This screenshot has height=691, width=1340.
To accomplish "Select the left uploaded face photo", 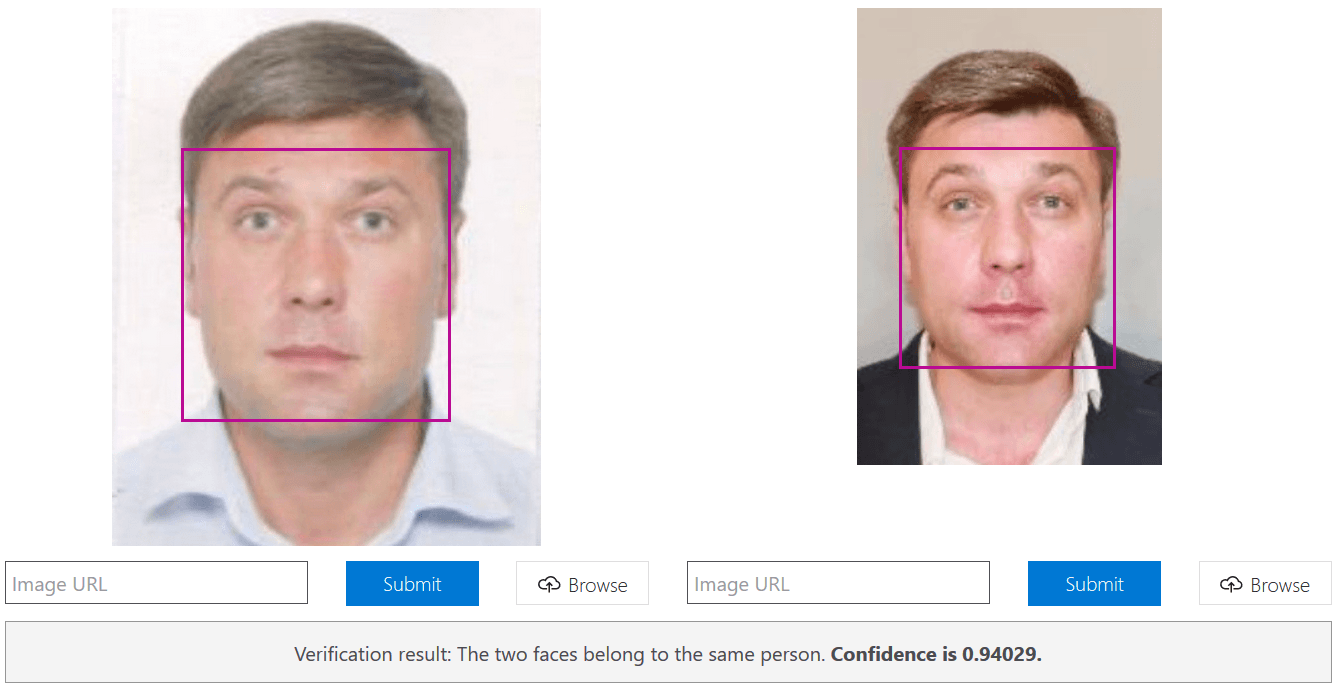I will point(326,277).
